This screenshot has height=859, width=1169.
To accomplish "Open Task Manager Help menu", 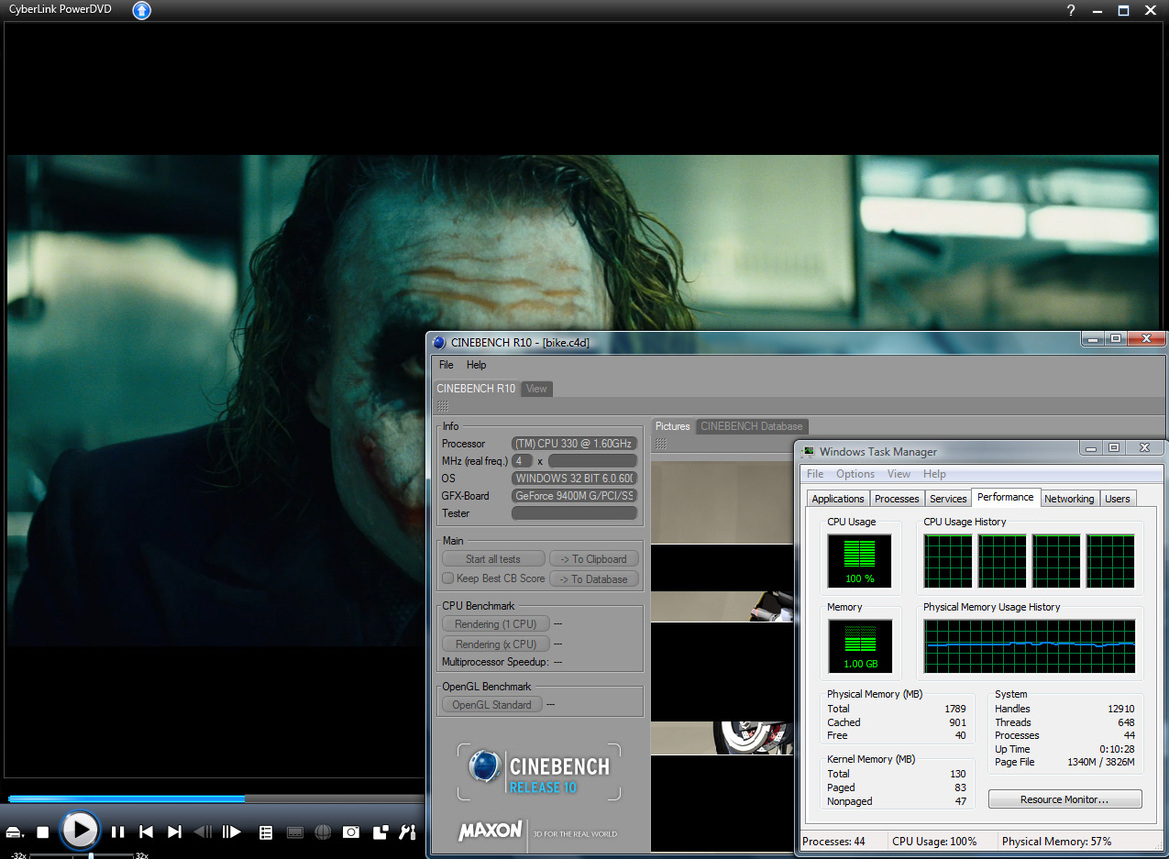I will 934,474.
